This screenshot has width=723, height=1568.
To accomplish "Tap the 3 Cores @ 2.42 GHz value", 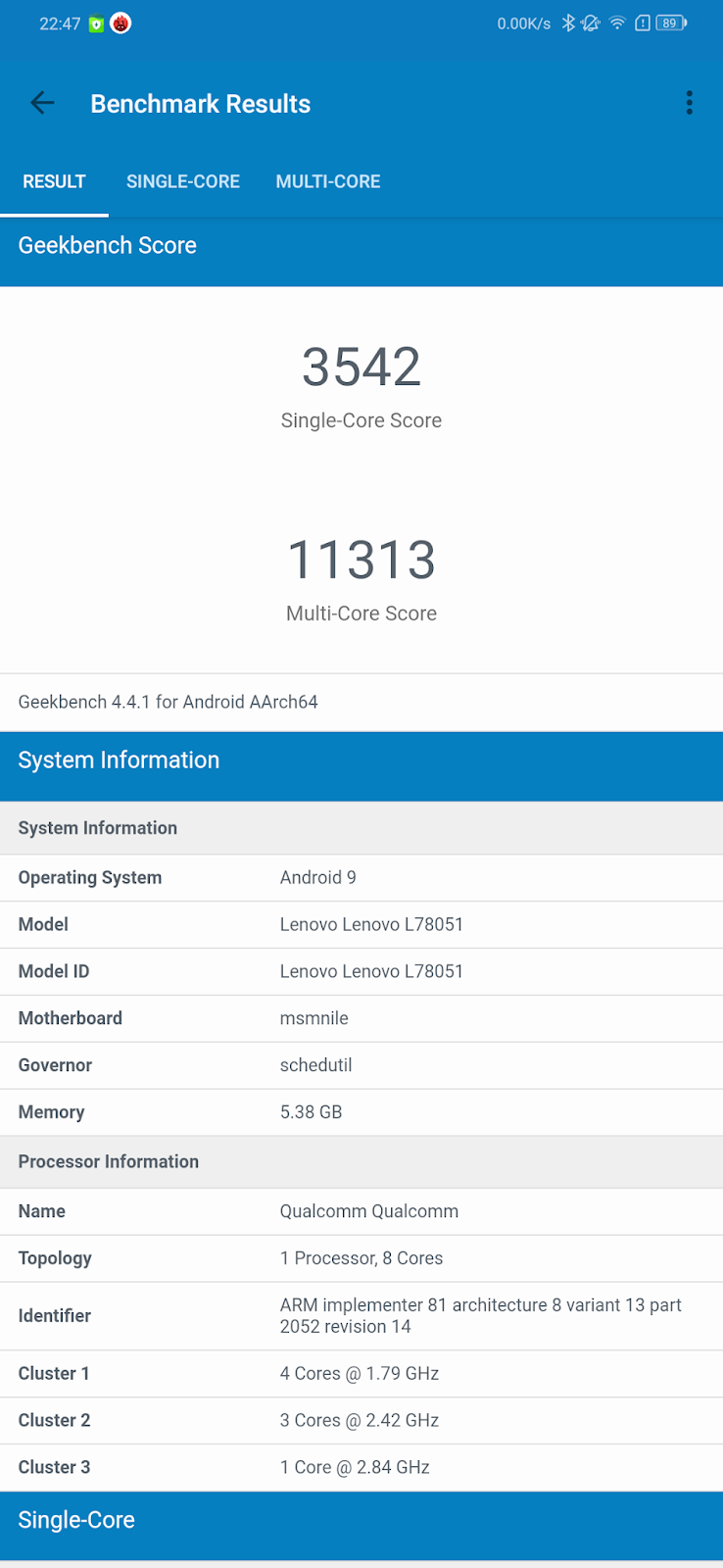I will click(x=360, y=1421).
